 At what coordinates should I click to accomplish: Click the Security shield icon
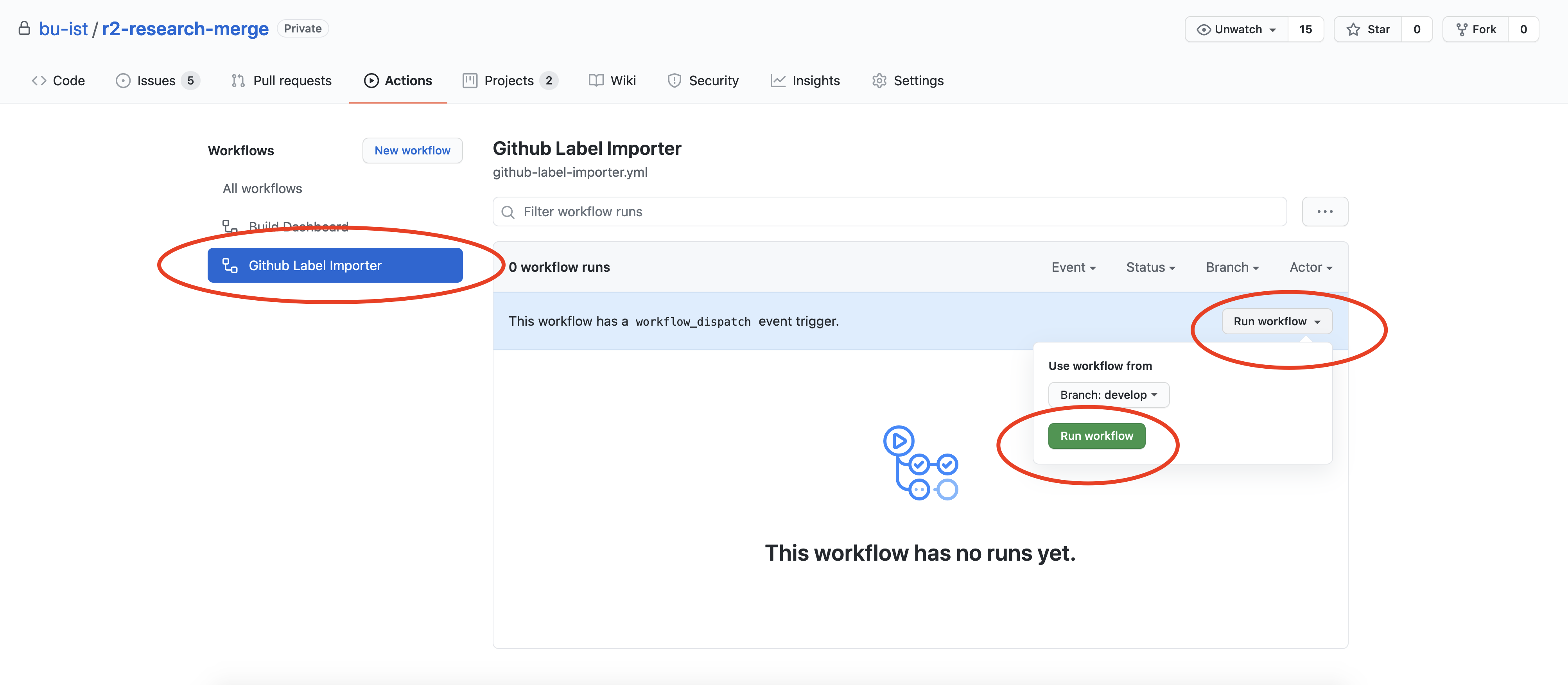point(675,81)
